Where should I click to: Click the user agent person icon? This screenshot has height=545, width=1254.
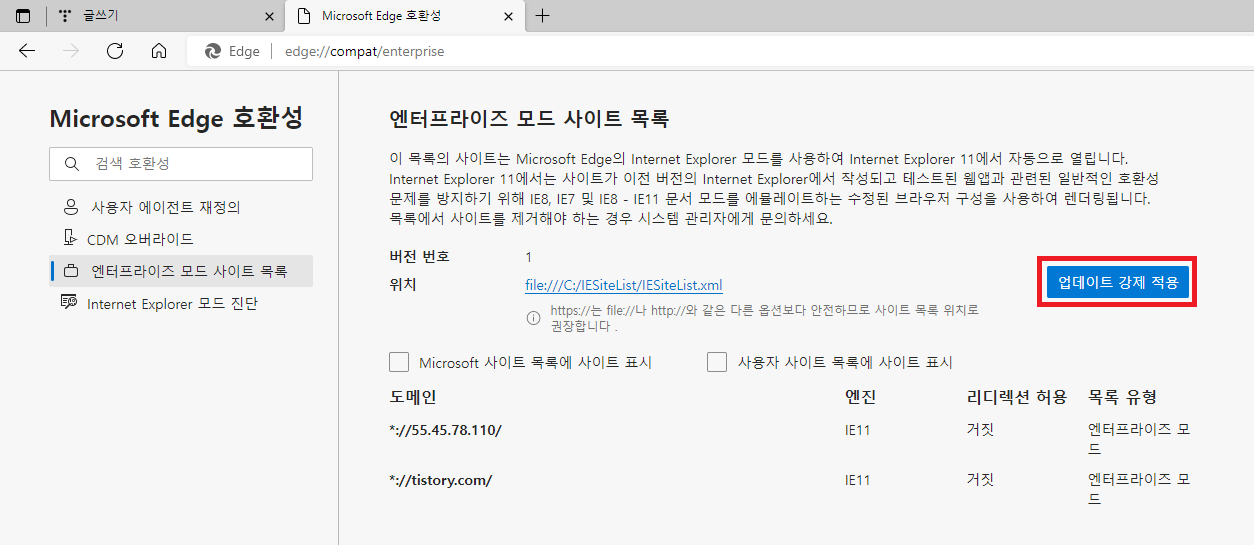[x=70, y=207]
